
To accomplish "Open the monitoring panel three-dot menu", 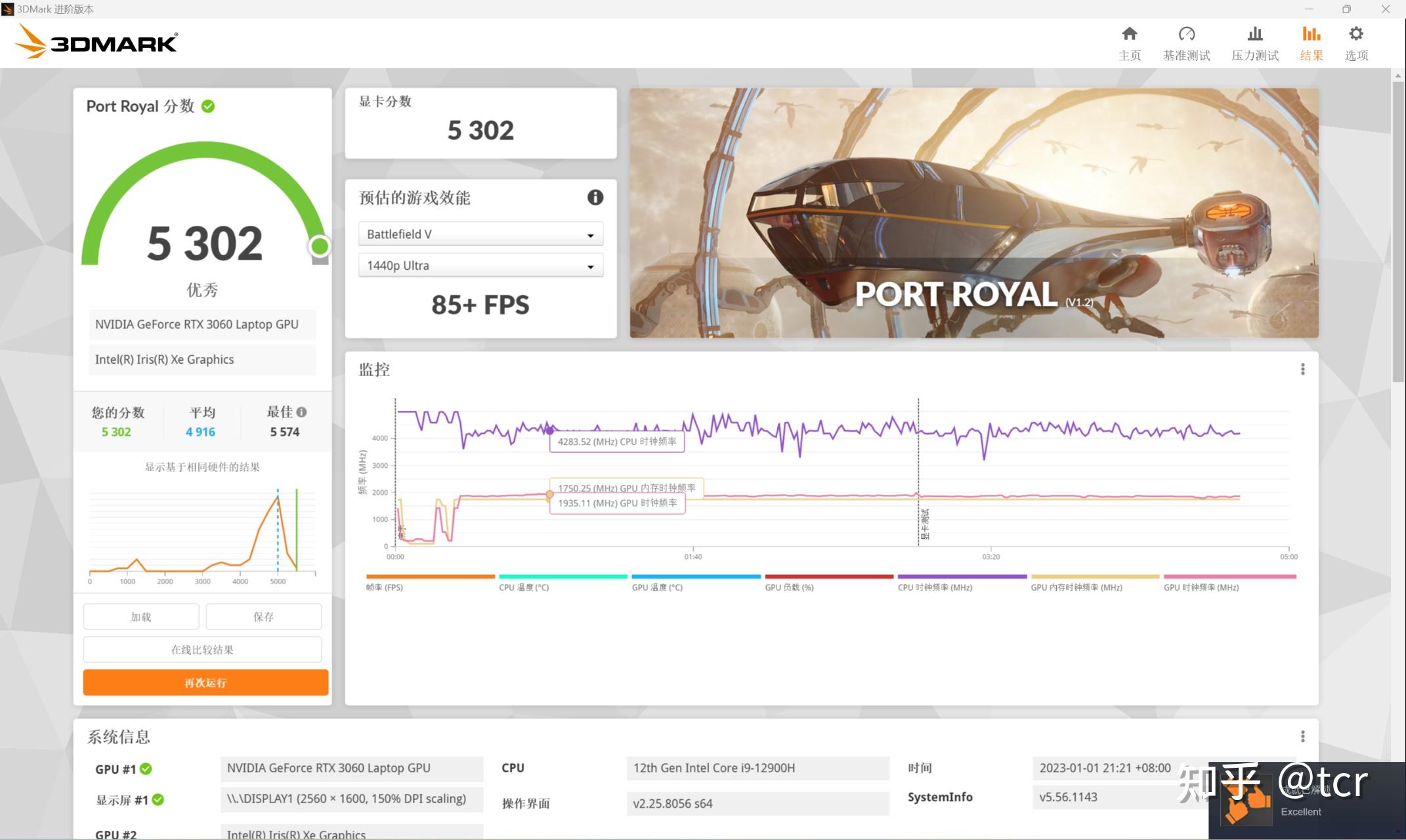I will [1302, 369].
